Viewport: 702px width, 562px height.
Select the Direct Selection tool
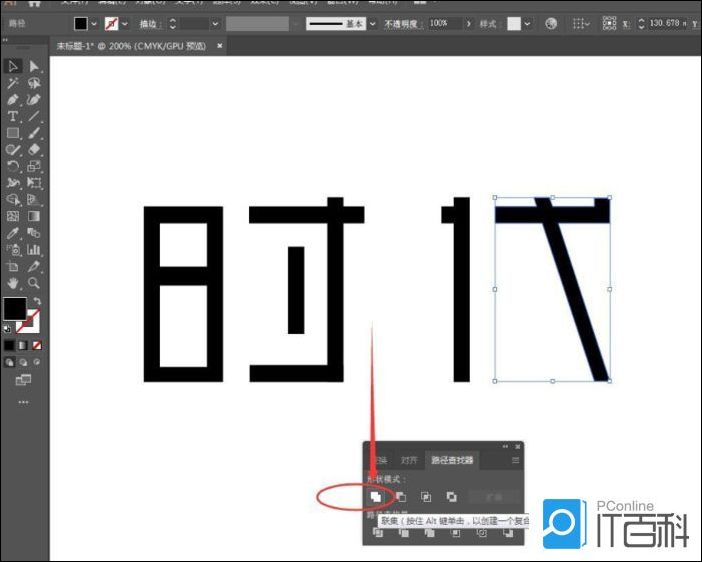[35, 66]
